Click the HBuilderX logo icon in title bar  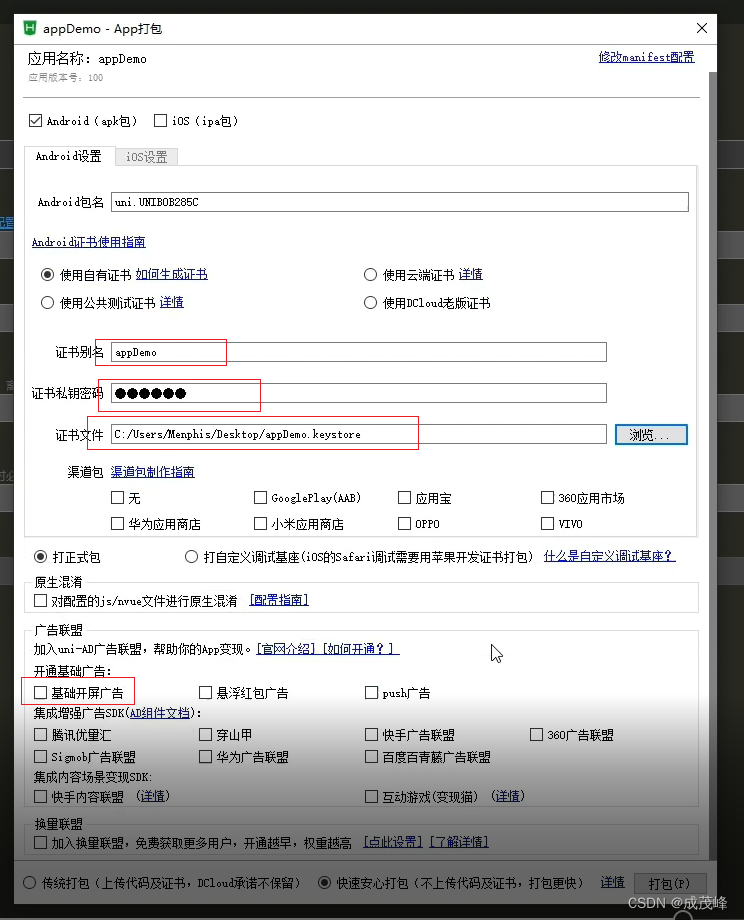click(x=29, y=28)
